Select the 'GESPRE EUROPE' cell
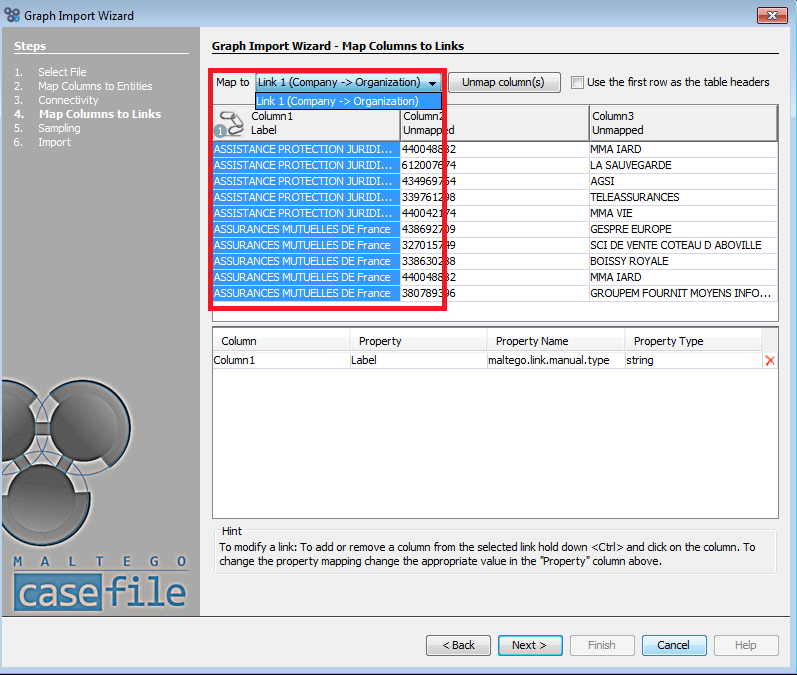 coord(683,229)
